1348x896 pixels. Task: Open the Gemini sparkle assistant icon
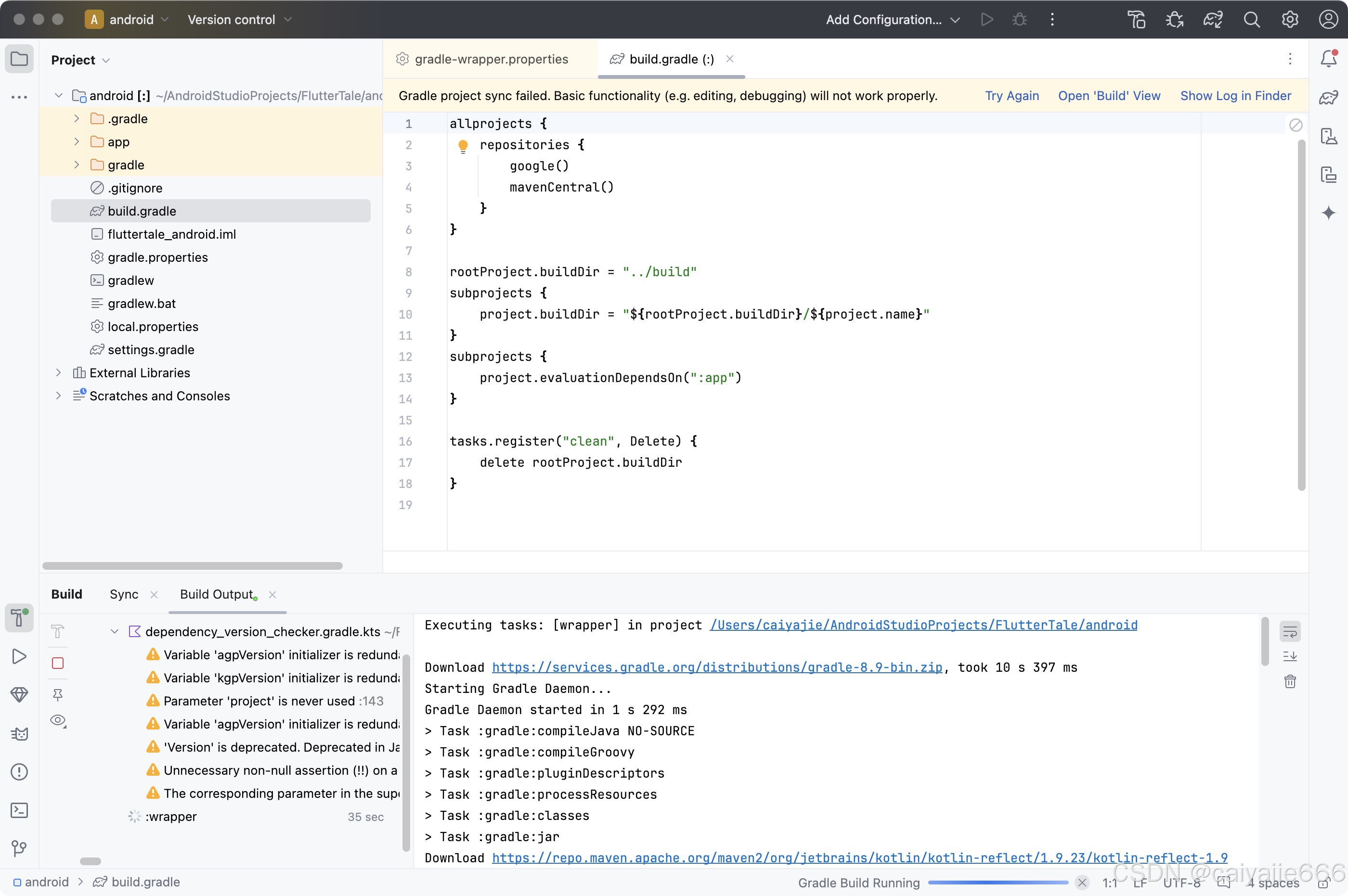1328,213
